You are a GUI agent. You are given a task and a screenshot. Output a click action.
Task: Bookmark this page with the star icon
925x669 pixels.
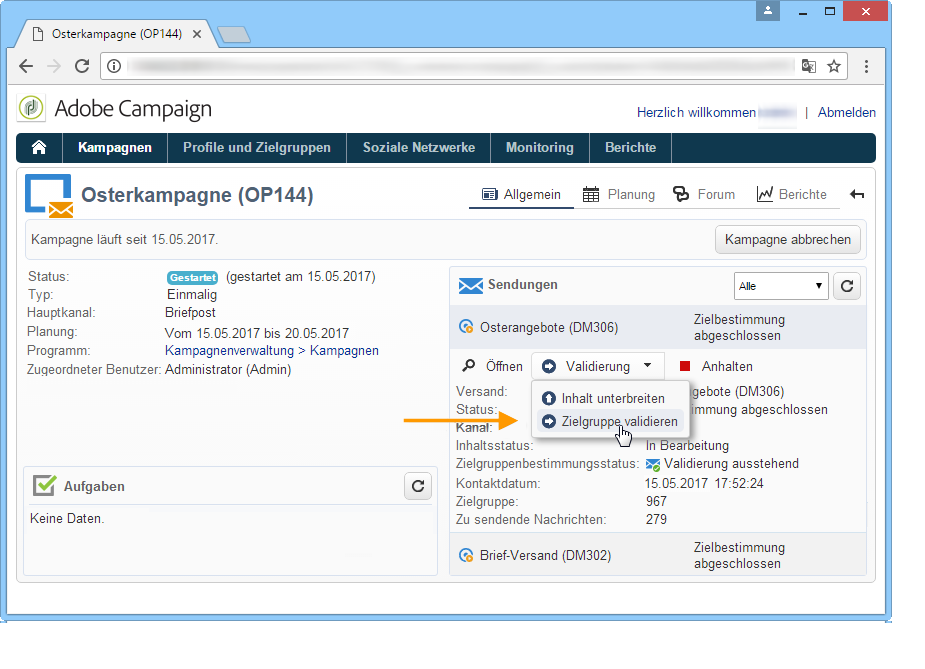(834, 66)
